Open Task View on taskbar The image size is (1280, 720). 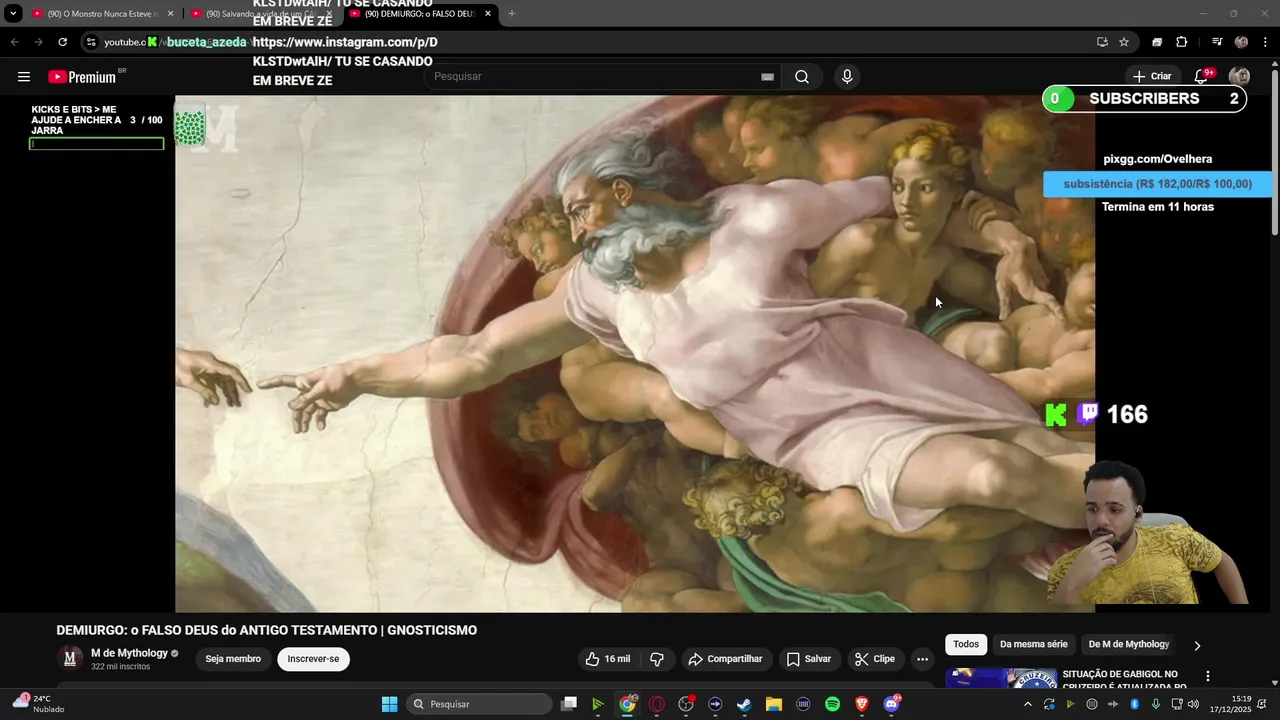coord(569,704)
